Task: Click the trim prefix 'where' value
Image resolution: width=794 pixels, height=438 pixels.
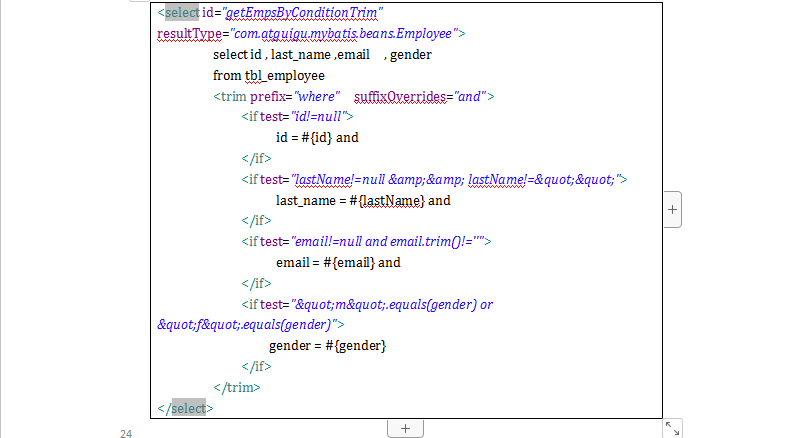Action: (x=317, y=97)
